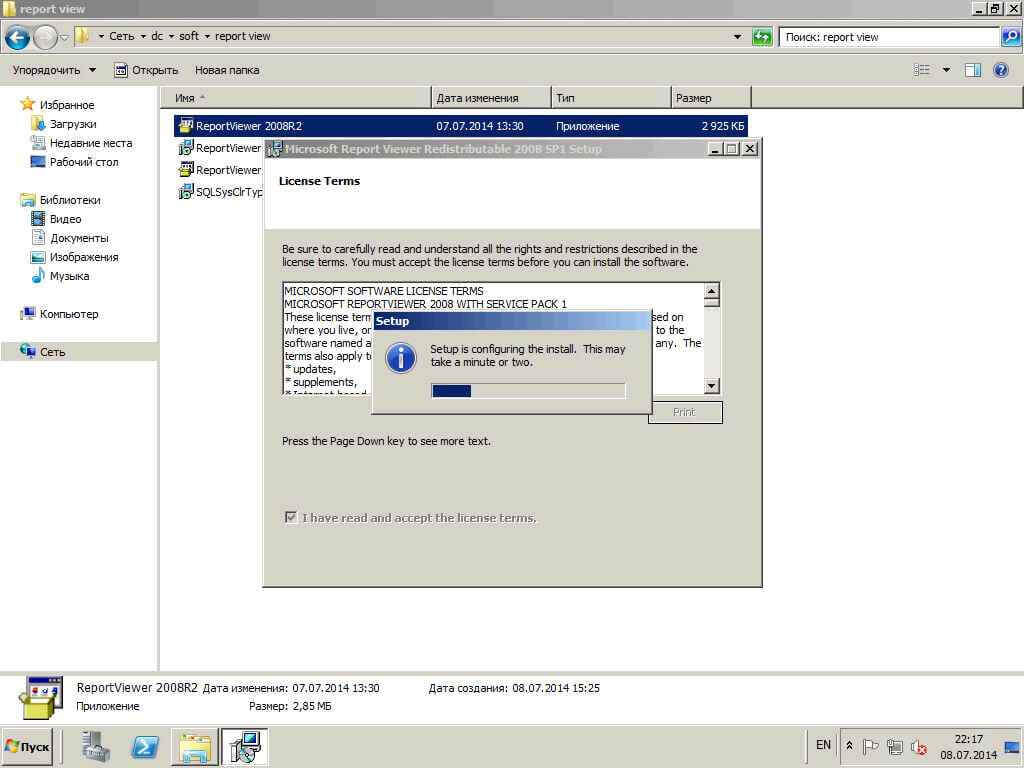Image resolution: width=1024 pixels, height=768 pixels.
Task: Select the date 07.07.2014 13:30 cell
Action: [479, 126]
